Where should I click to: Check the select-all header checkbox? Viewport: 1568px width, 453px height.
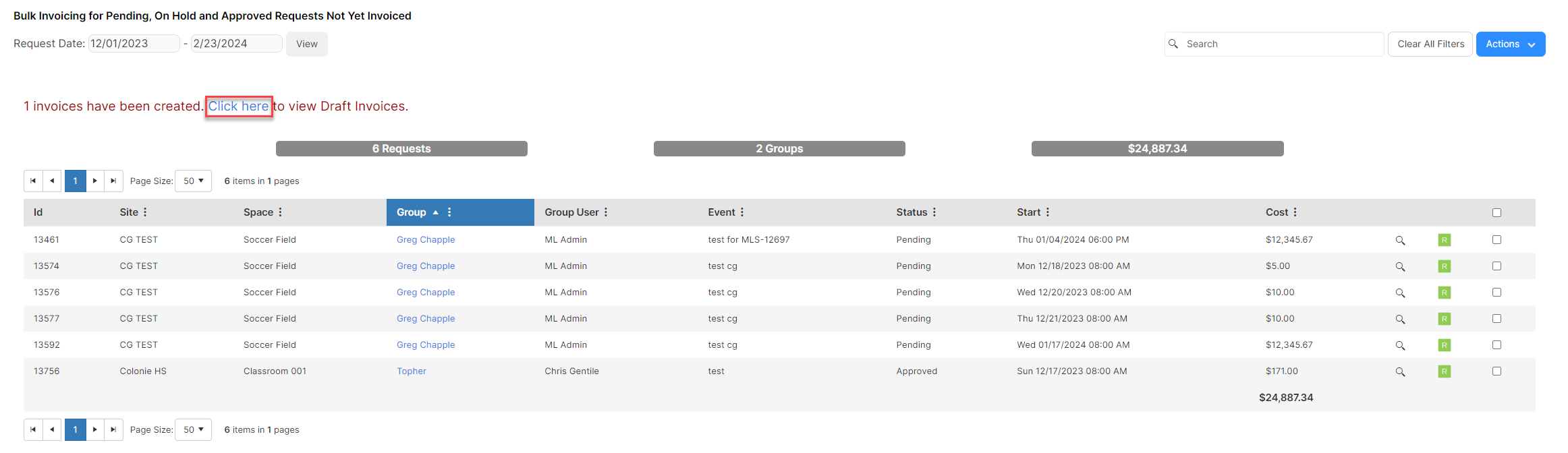tap(1496, 213)
